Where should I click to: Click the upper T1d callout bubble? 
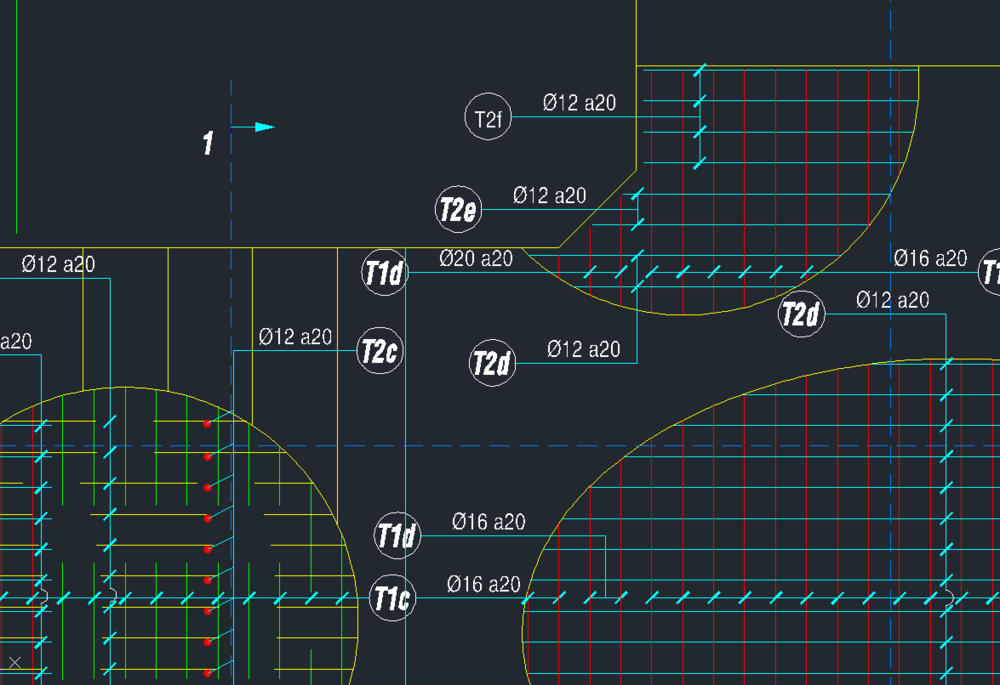click(387, 271)
